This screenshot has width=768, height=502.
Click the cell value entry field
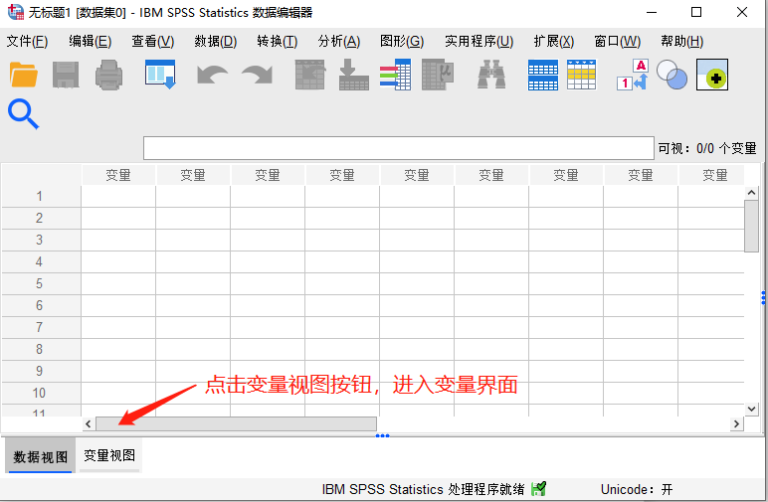click(399, 148)
